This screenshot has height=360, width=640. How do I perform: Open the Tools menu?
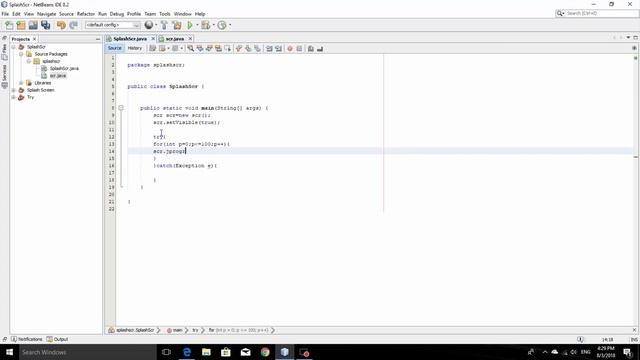coord(164,14)
